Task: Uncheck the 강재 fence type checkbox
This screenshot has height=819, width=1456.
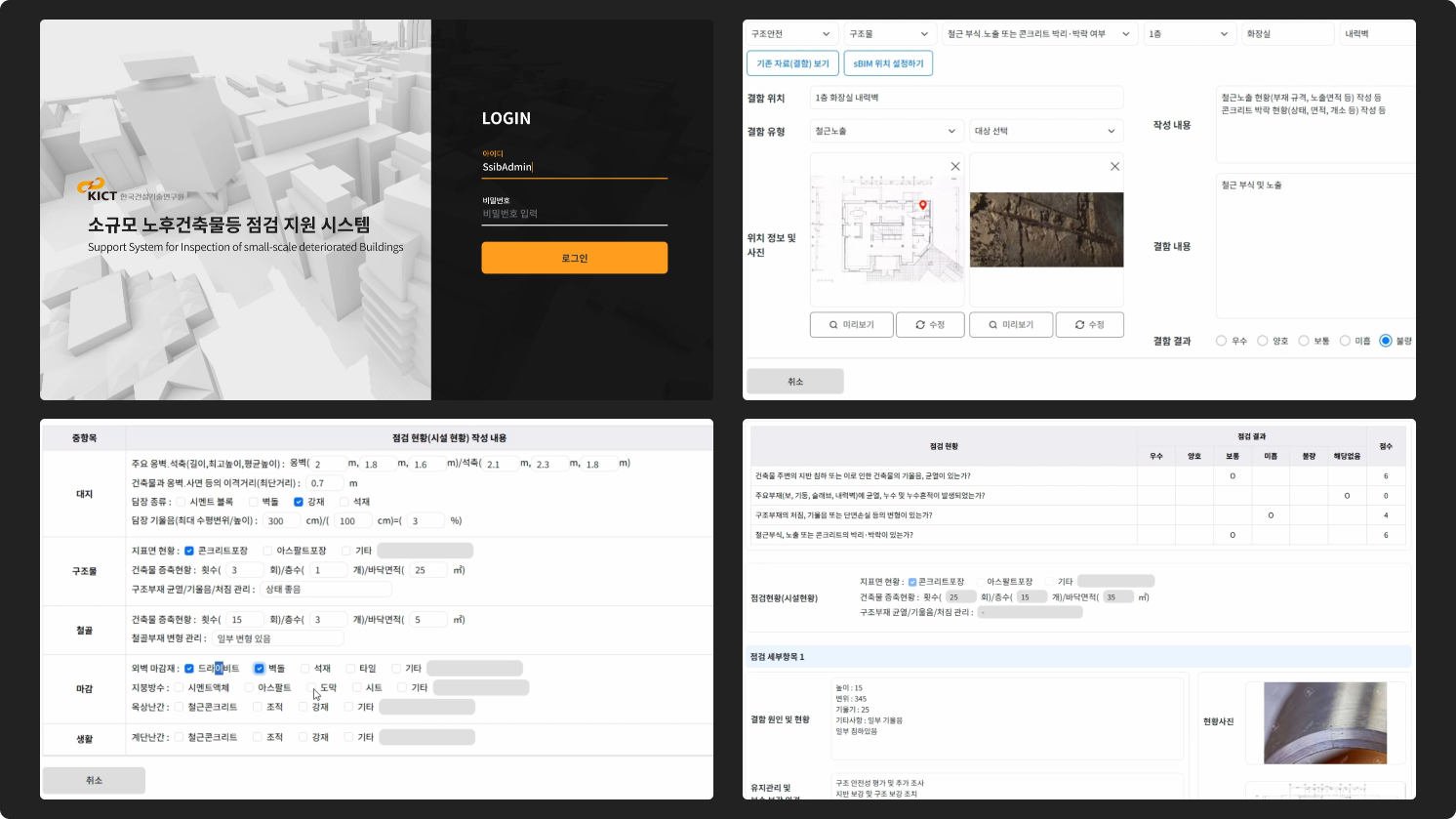Action: 299,502
